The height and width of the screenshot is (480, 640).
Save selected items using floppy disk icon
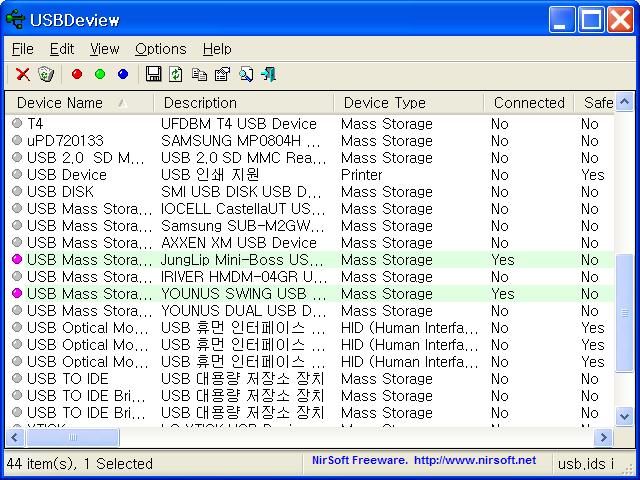pyautogui.click(x=153, y=74)
